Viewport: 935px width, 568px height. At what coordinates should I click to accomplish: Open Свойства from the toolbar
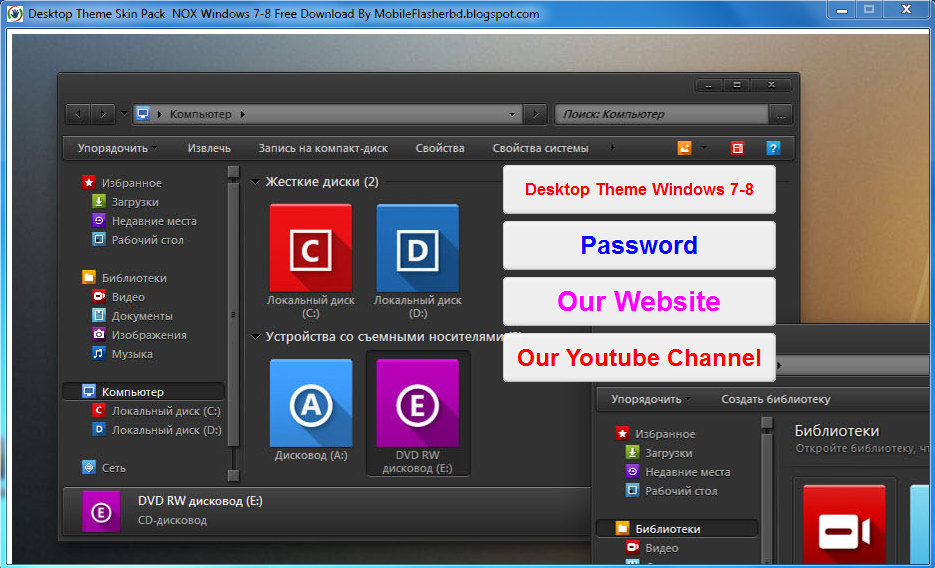(x=439, y=148)
